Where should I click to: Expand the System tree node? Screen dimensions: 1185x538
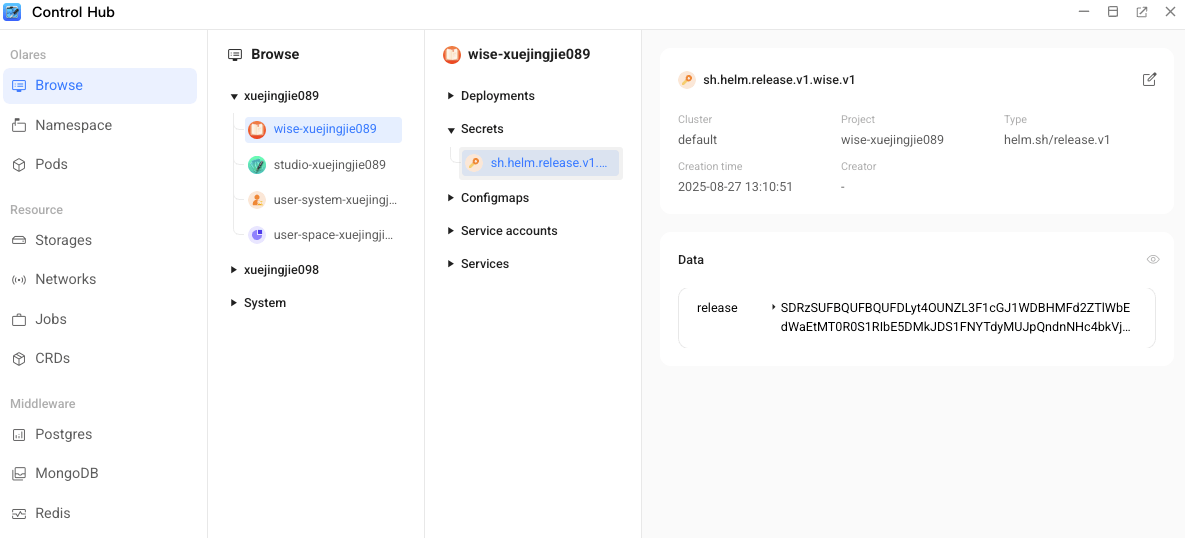pos(234,303)
